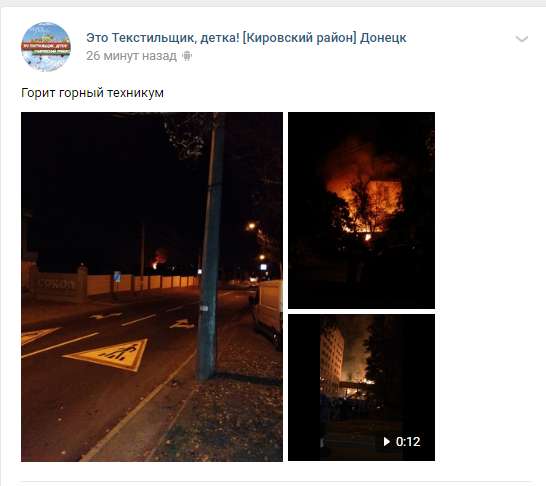The width and height of the screenshot is (546, 486).
Task: Start playback of the attached video clip
Action: 361,387
